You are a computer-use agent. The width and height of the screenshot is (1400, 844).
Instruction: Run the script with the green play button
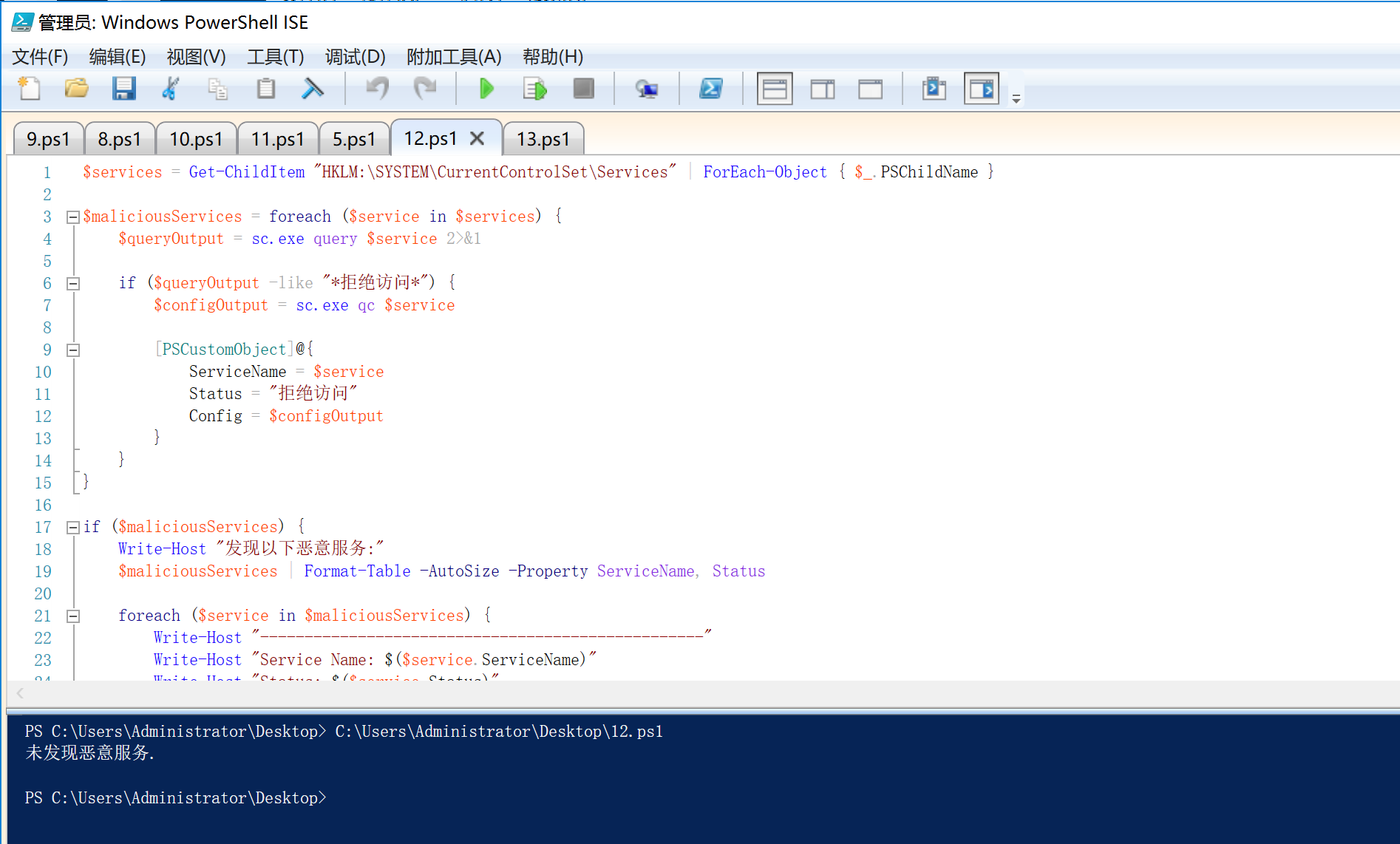click(486, 89)
